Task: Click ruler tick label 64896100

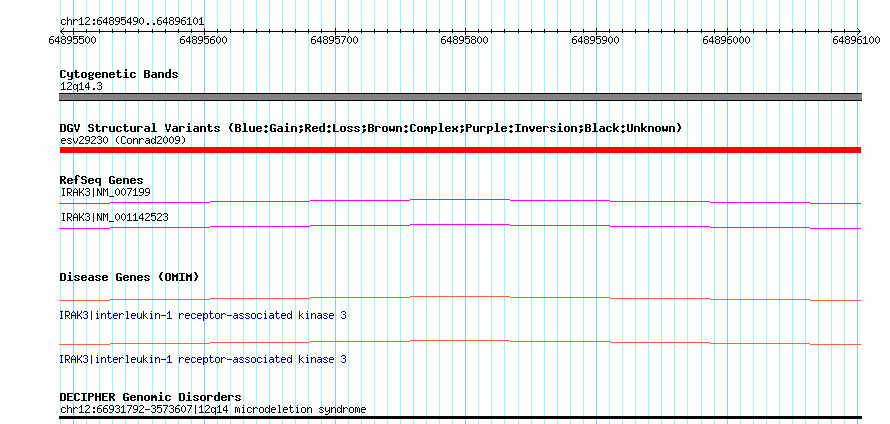Action: tap(857, 40)
